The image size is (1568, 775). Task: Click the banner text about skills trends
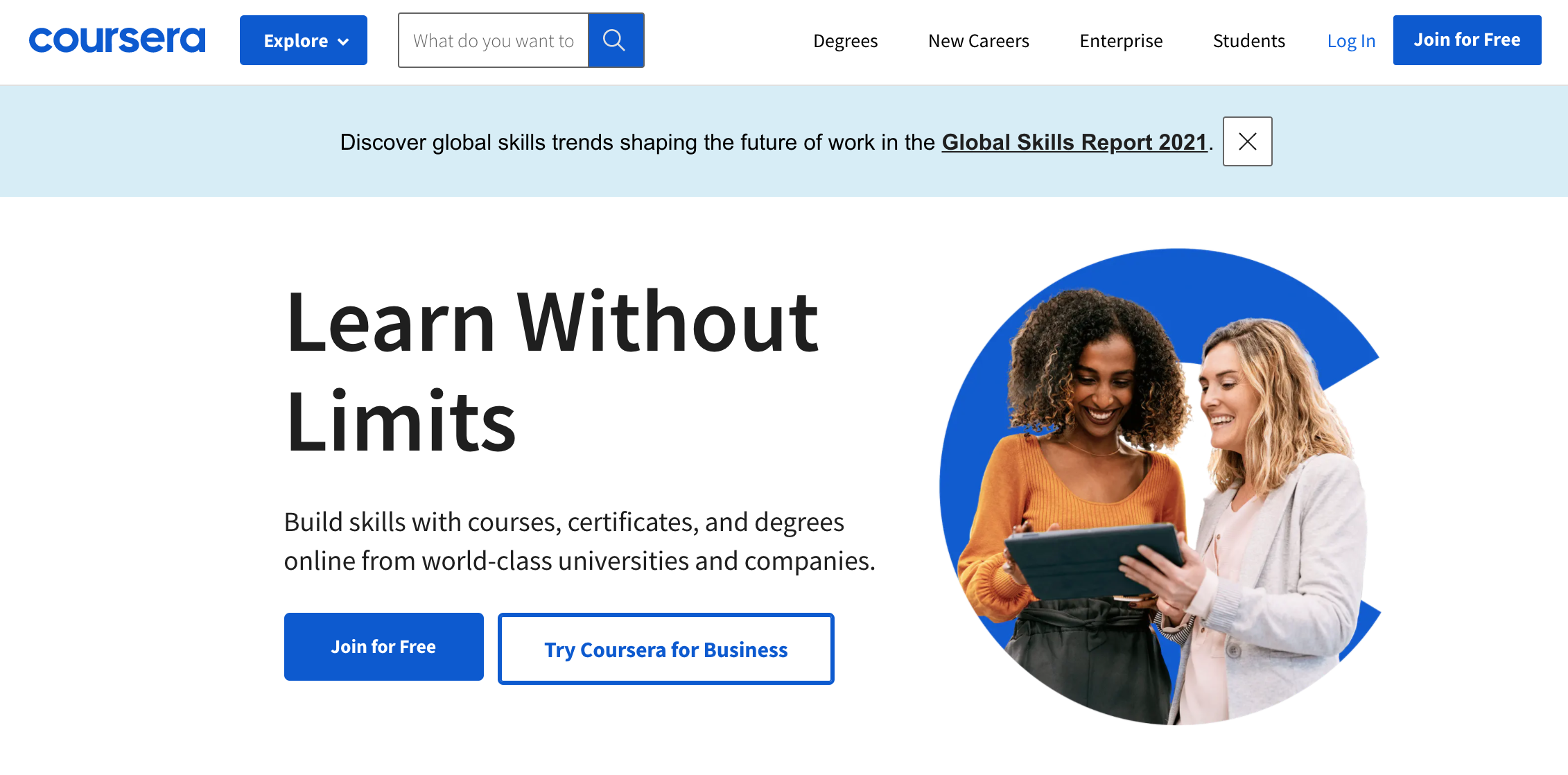click(x=638, y=142)
